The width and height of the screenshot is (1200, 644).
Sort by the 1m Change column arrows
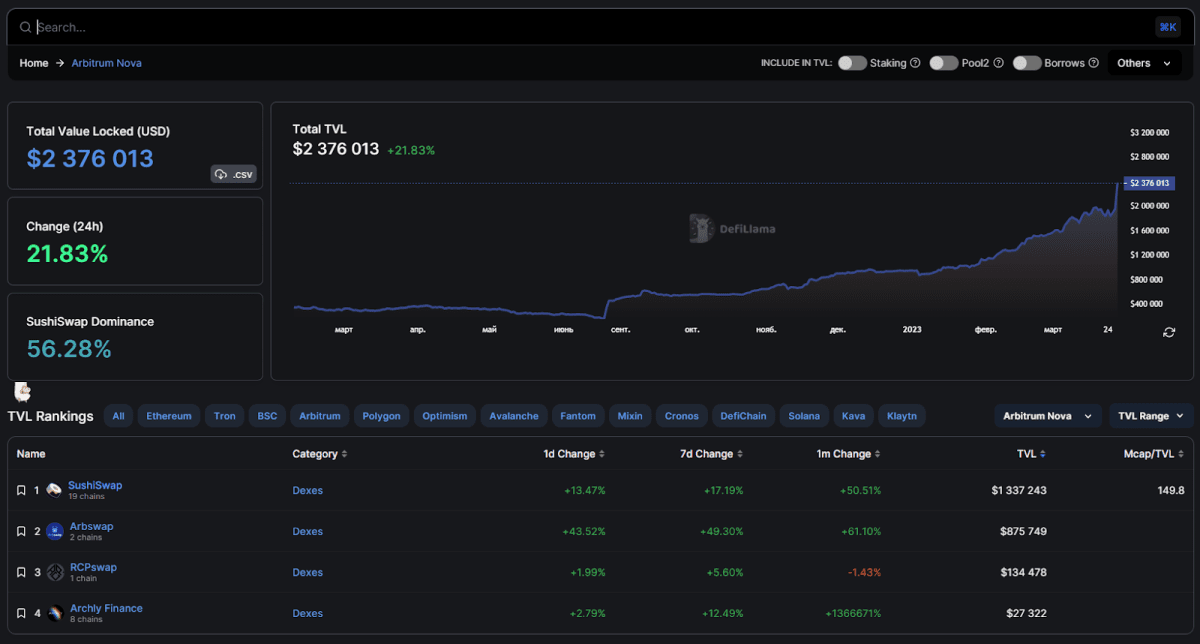coord(878,454)
